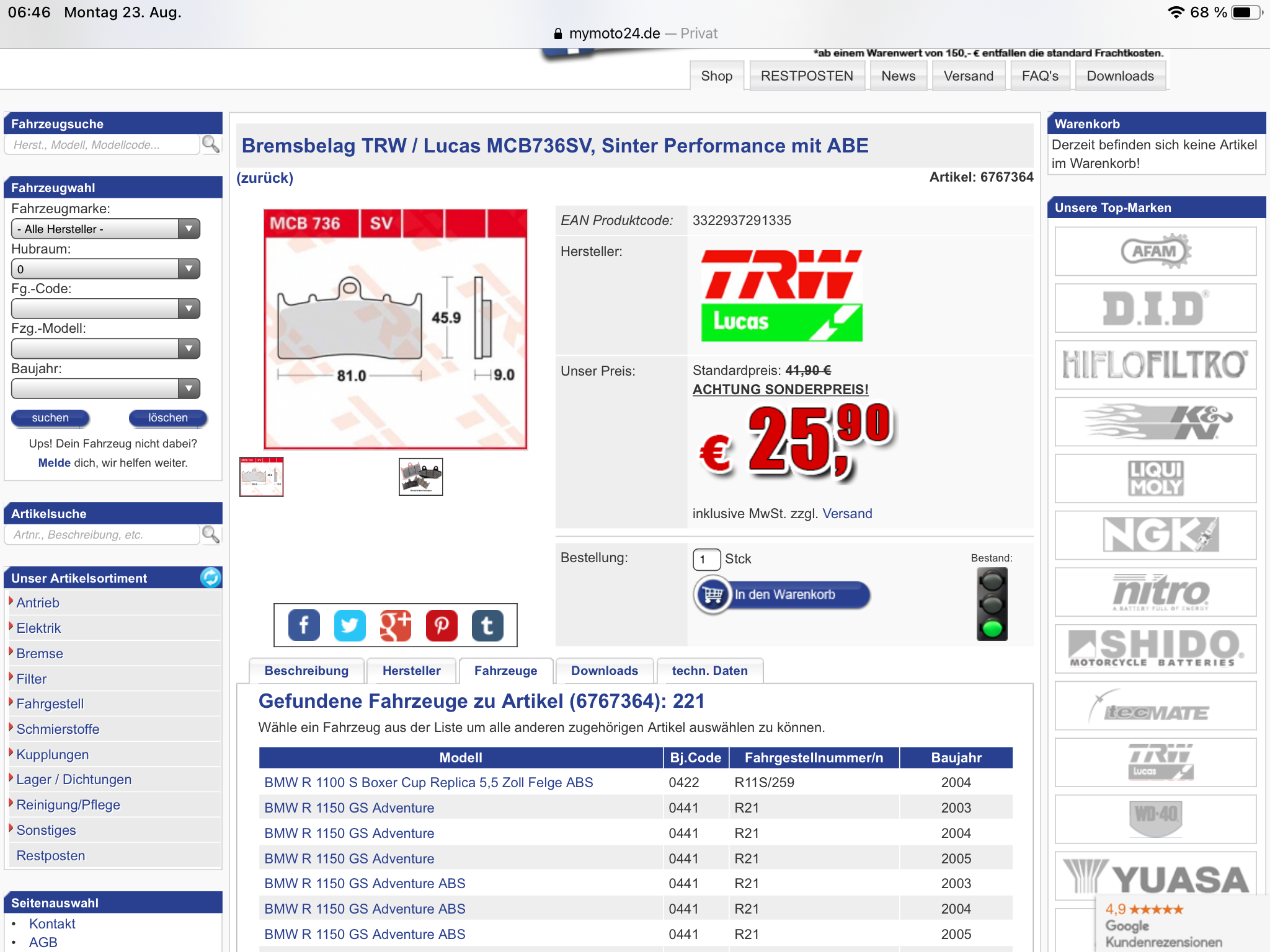
Task: Click the suchen button
Action: [50, 418]
